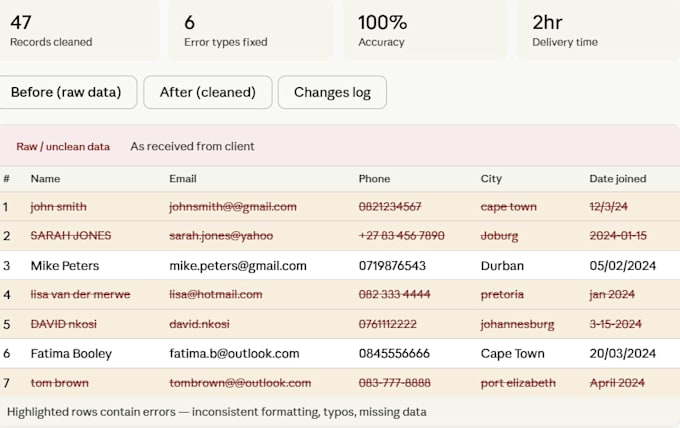
Task: Select the Name column header
Action: pos(46,179)
